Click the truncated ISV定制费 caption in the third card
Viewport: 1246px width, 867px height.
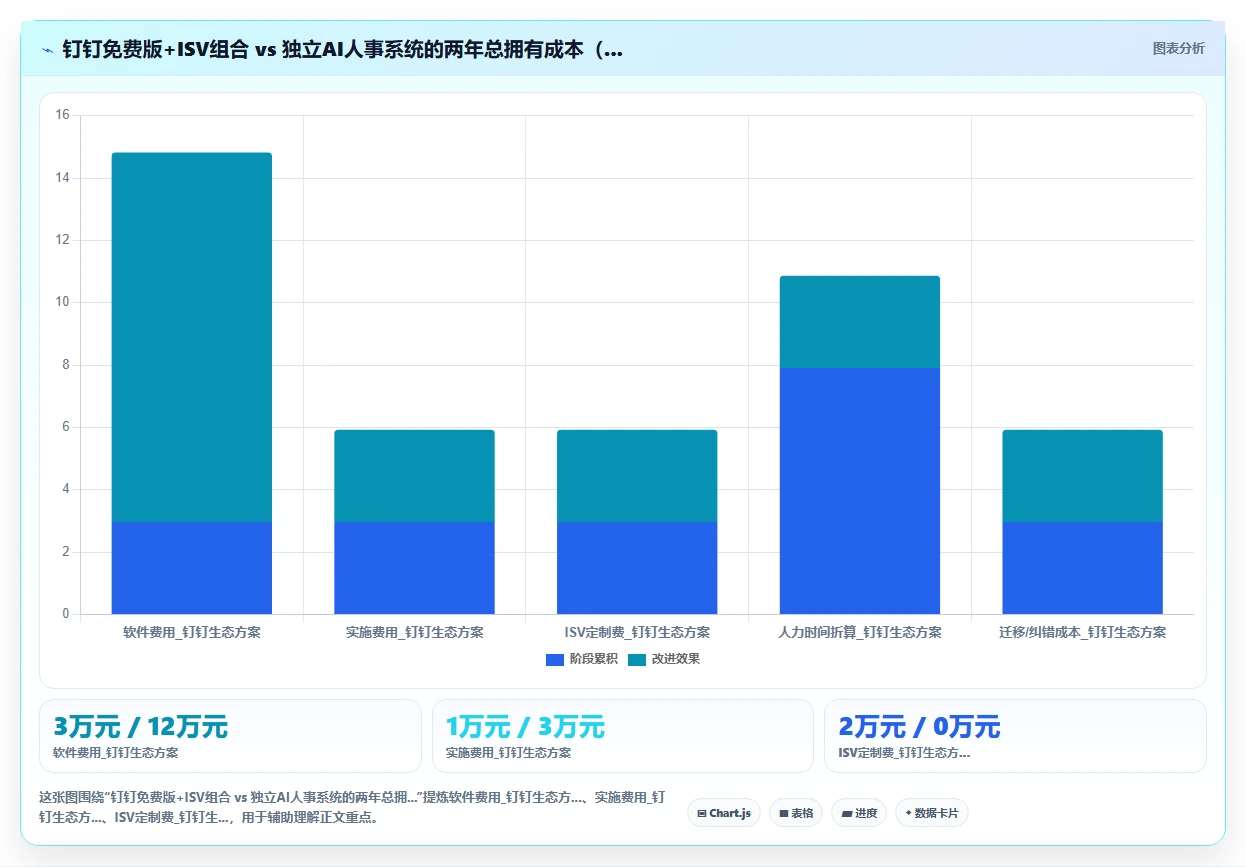pyautogui.click(x=904, y=753)
